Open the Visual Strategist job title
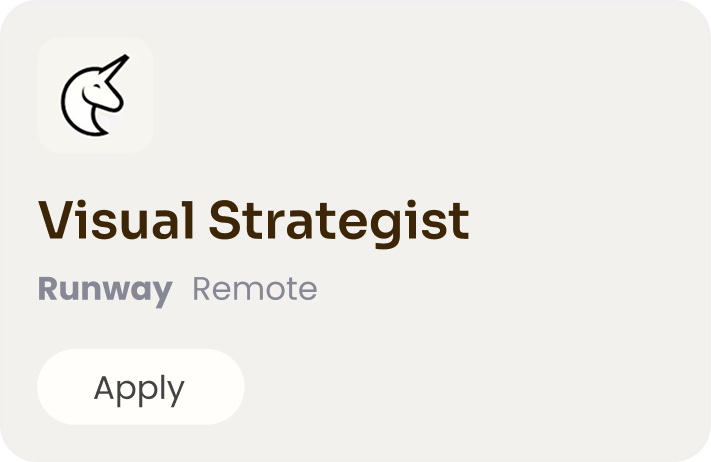 253,220
